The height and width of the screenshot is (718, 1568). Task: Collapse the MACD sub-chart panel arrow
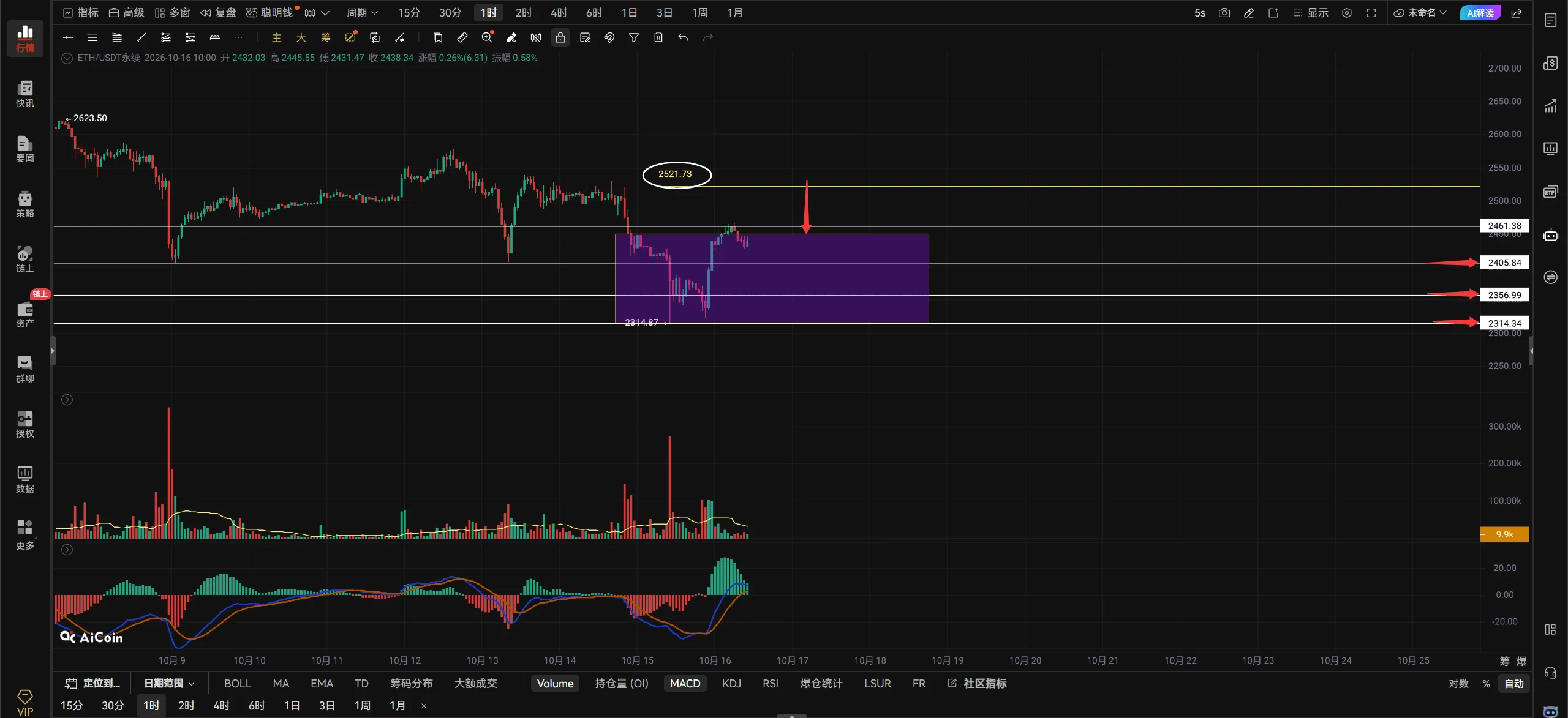(67, 550)
